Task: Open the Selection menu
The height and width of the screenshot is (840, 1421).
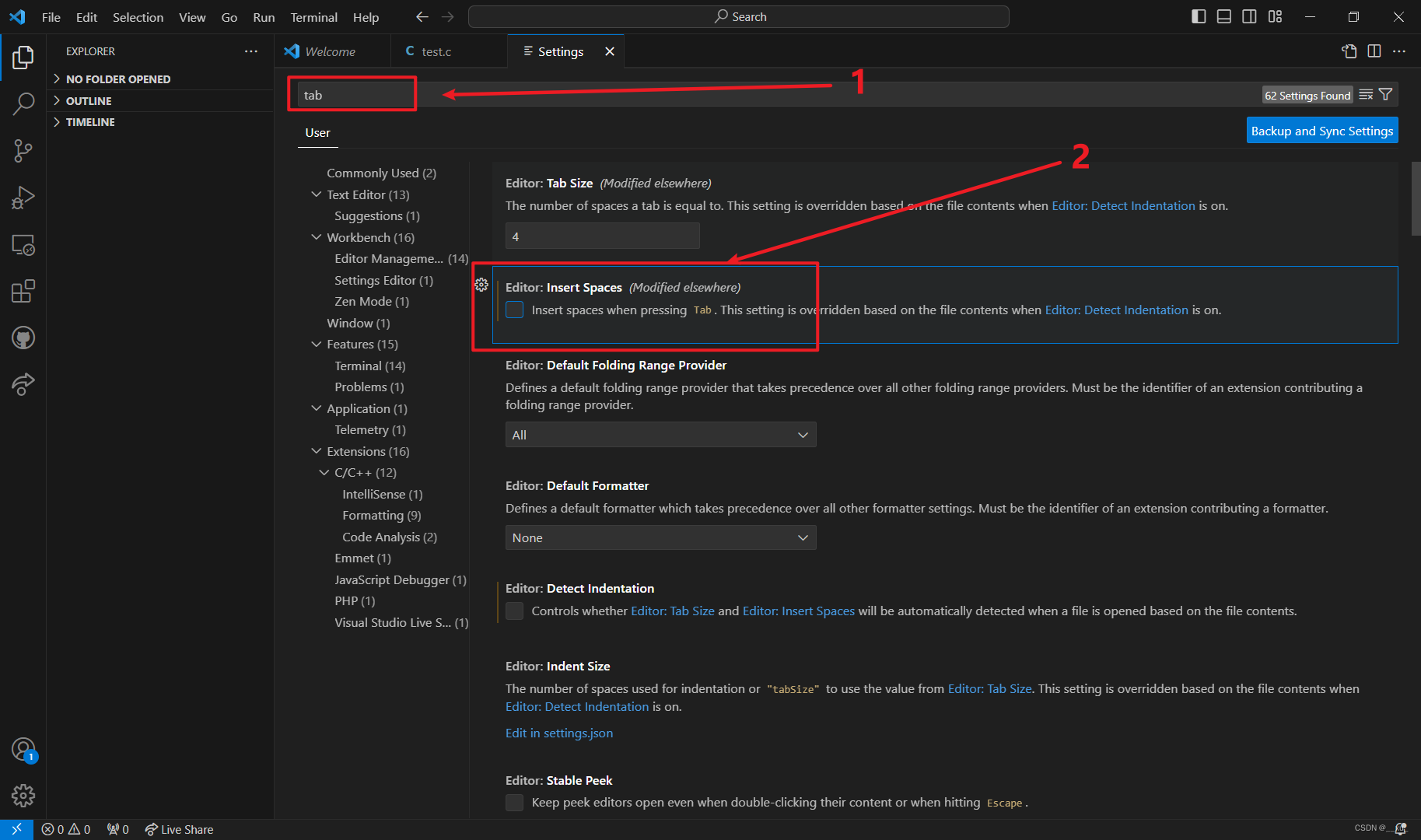Action: pyautogui.click(x=138, y=17)
